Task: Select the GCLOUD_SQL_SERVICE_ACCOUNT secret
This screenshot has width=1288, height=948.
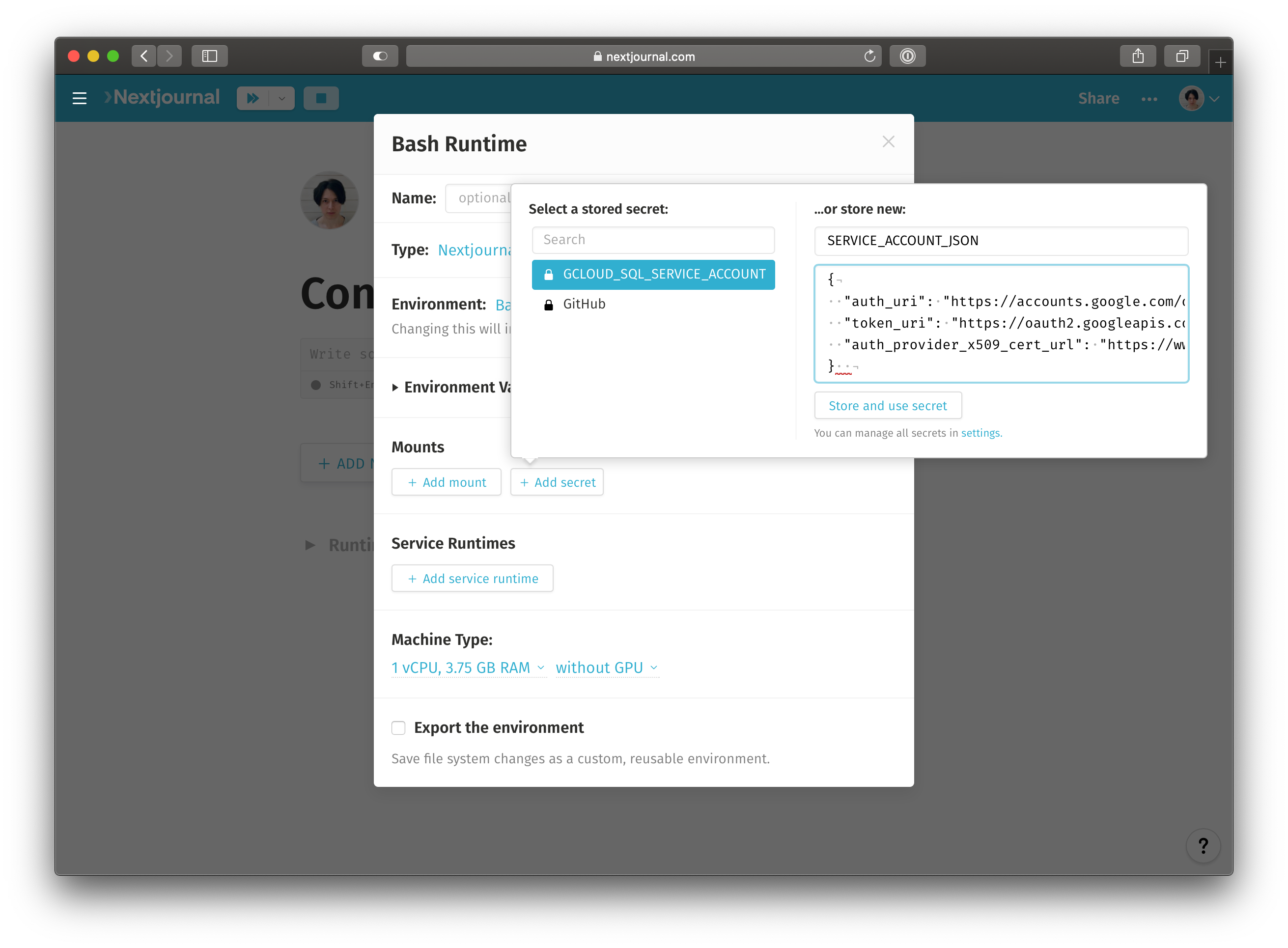Action: 653,274
